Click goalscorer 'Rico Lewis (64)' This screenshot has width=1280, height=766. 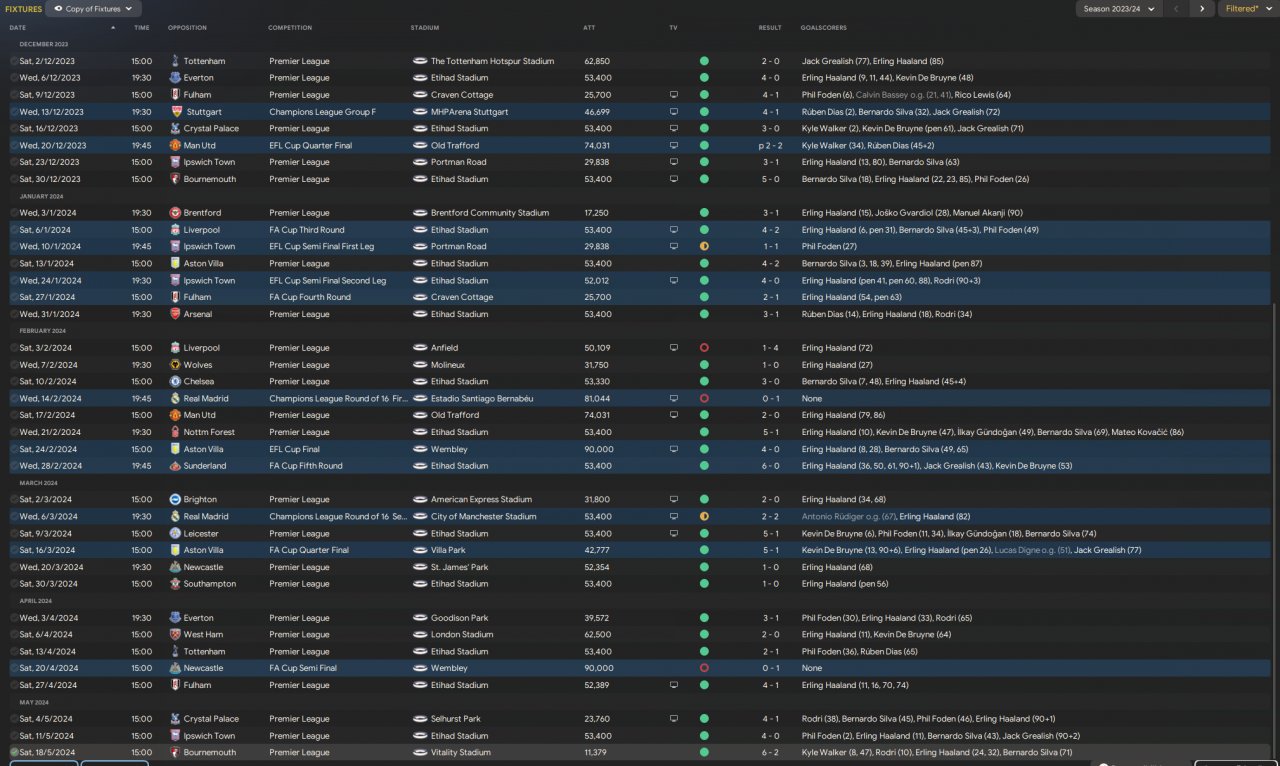pyautogui.click(x=981, y=95)
